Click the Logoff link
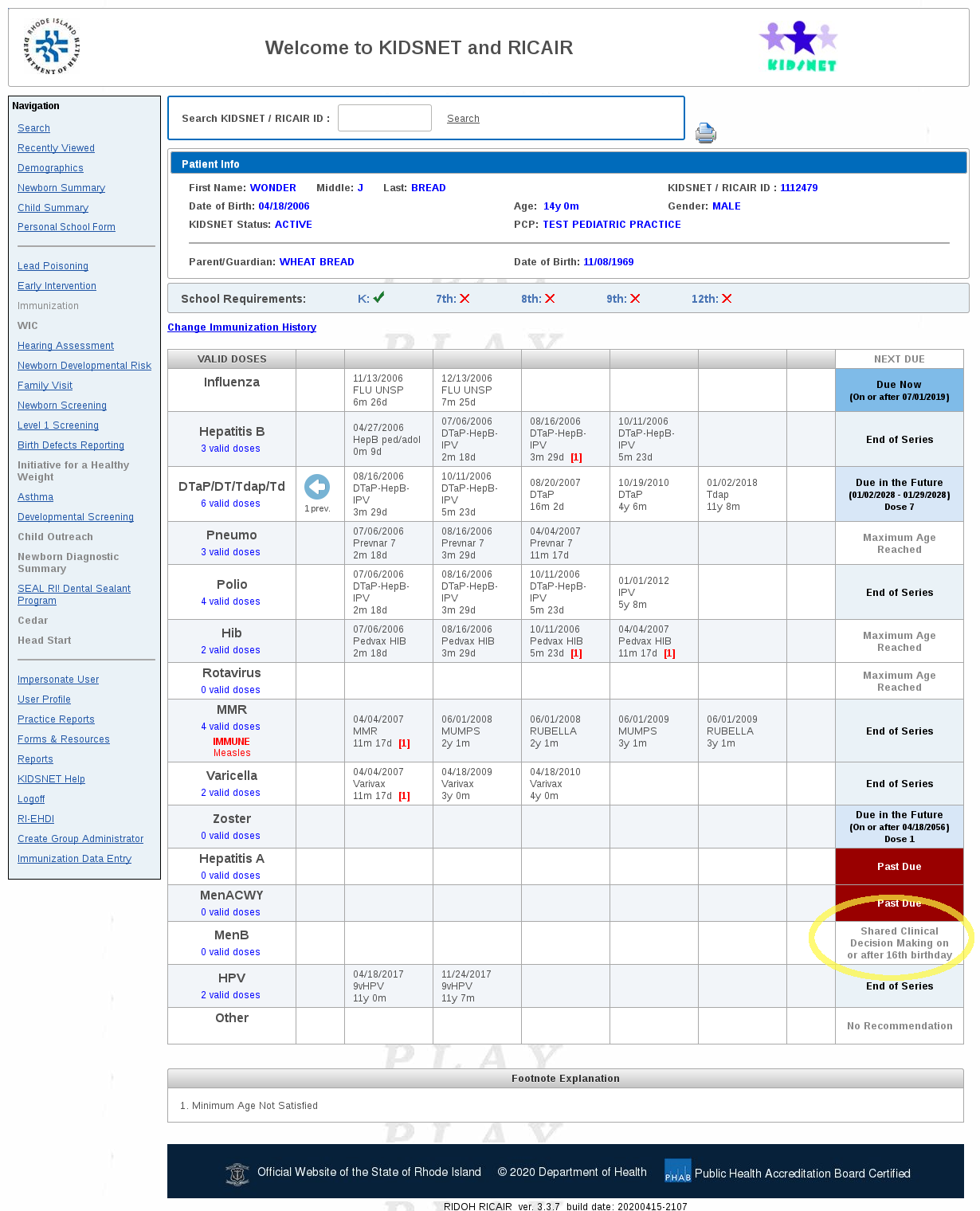980x1211 pixels. point(31,799)
